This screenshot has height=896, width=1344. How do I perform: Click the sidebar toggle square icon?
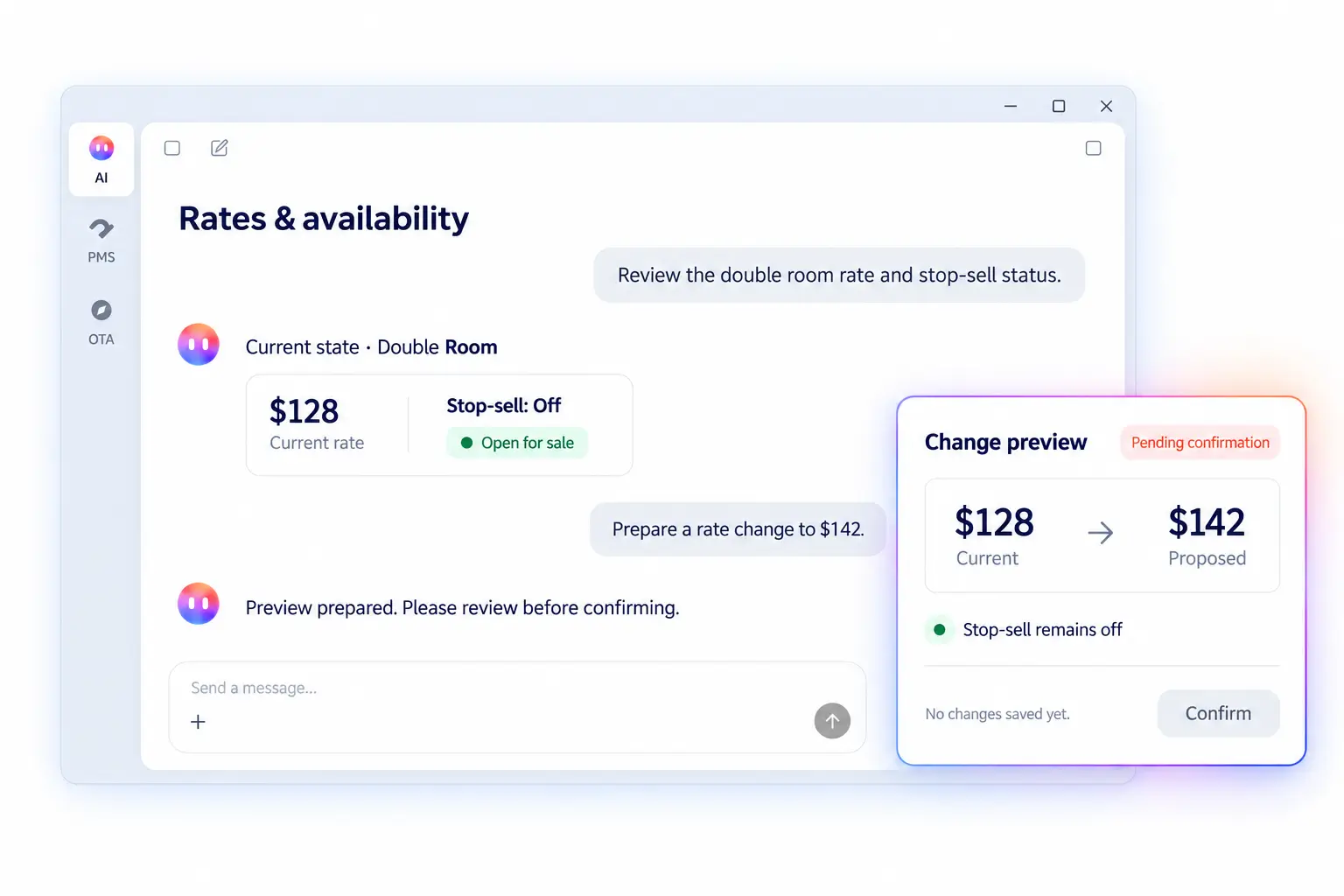[172, 148]
